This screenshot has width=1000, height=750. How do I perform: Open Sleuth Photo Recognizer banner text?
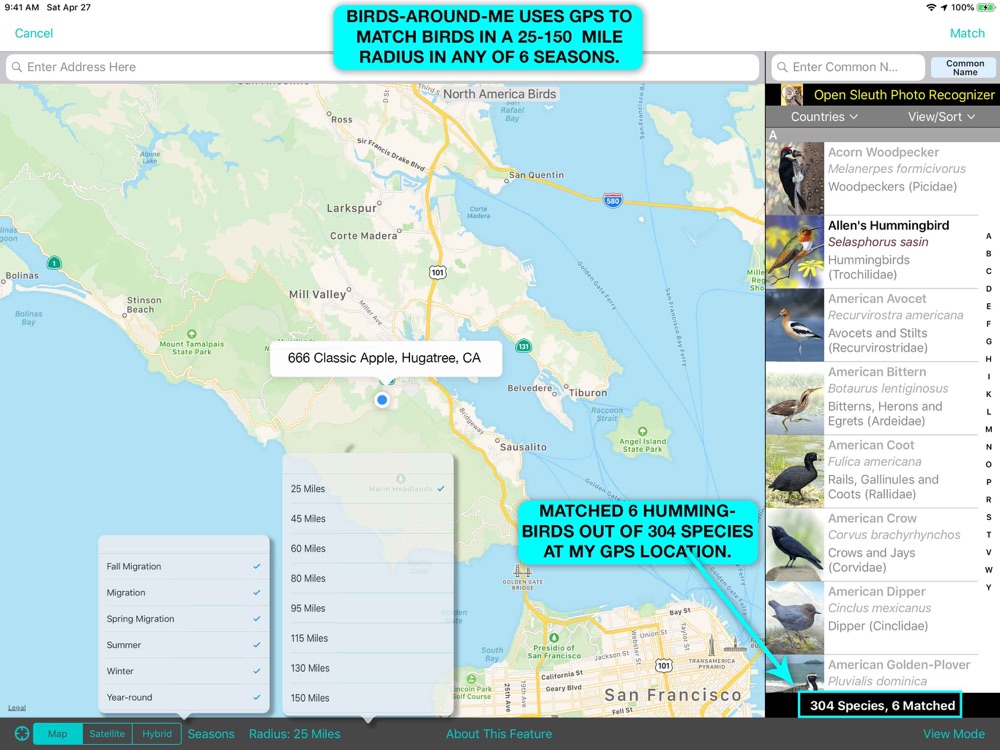pos(904,95)
